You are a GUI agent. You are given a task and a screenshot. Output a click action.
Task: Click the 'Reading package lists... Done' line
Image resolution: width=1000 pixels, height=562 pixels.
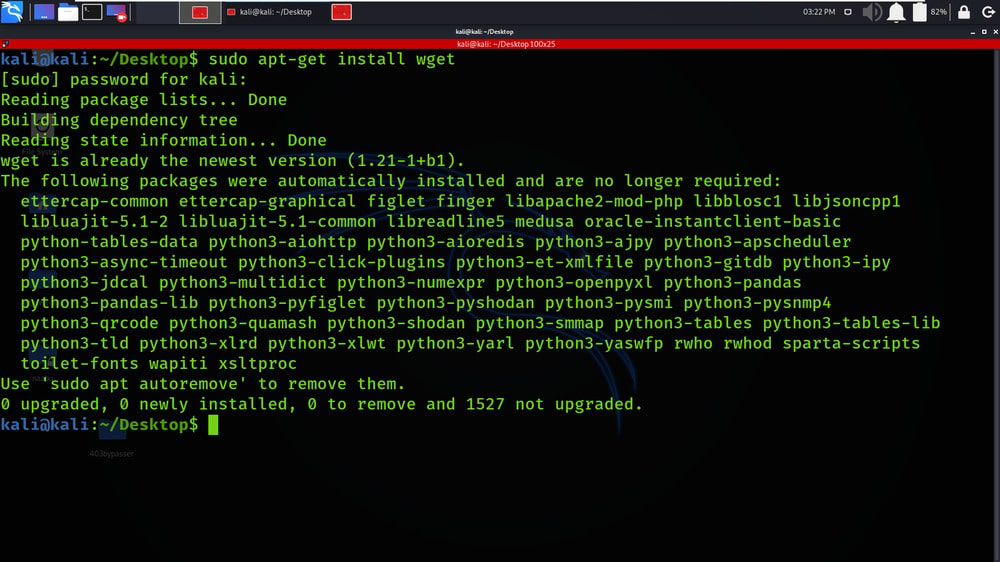[x=143, y=100]
